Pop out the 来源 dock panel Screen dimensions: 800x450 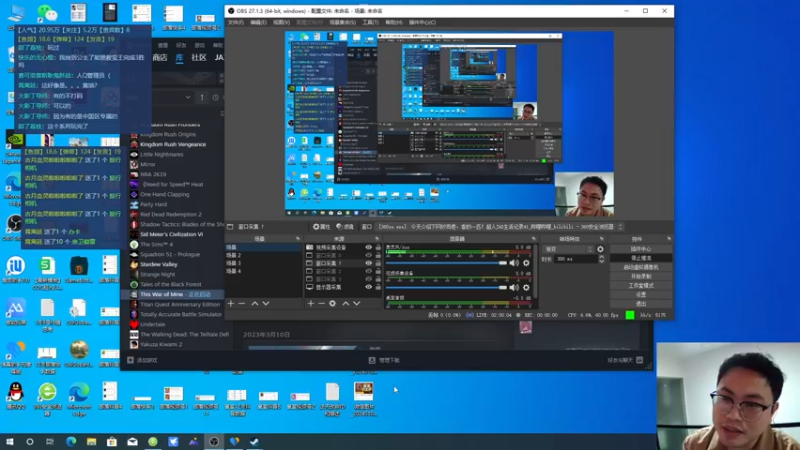point(377,239)
